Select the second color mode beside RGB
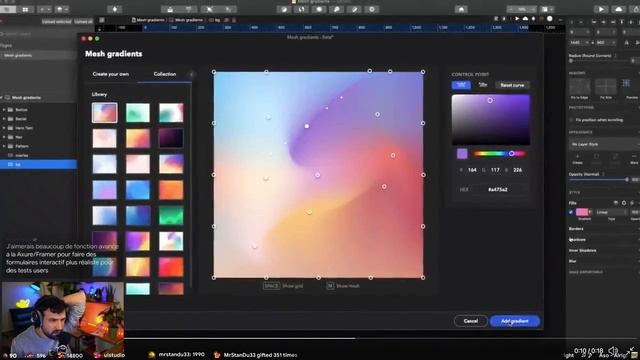 [483, 85]
